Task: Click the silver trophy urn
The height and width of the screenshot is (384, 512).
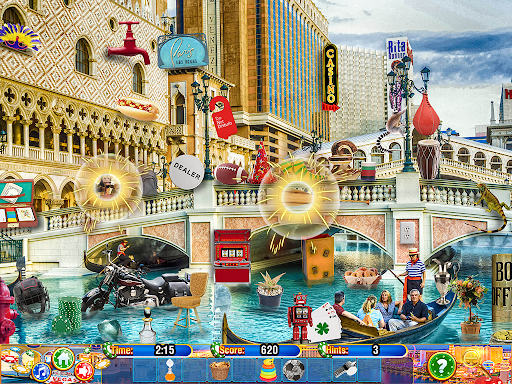Action: click(x=443, y=282)
